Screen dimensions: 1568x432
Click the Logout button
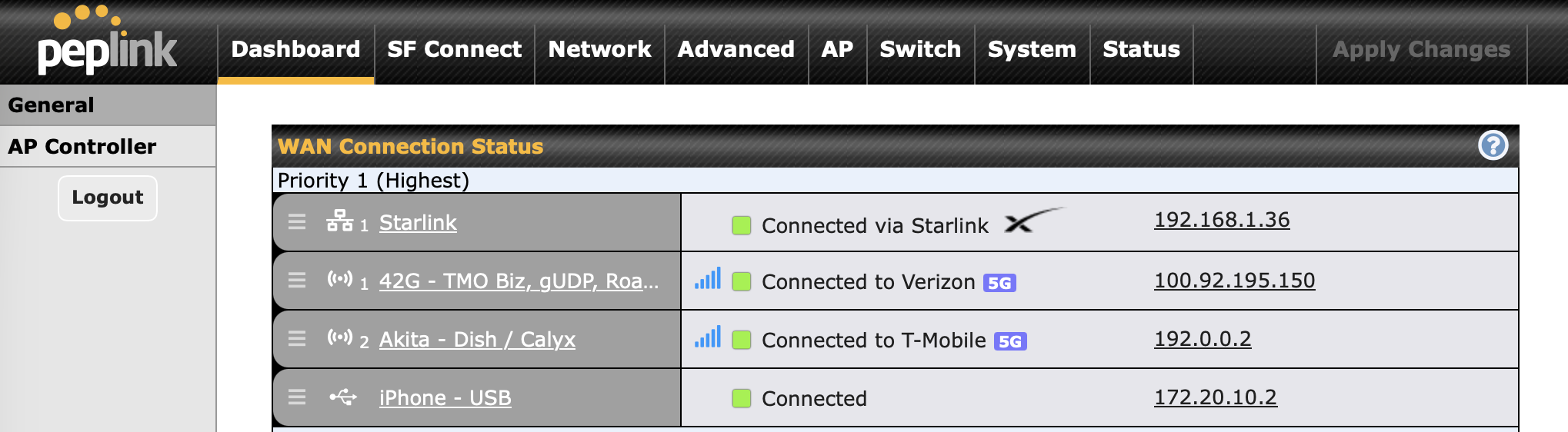click(x=108, y=198)
